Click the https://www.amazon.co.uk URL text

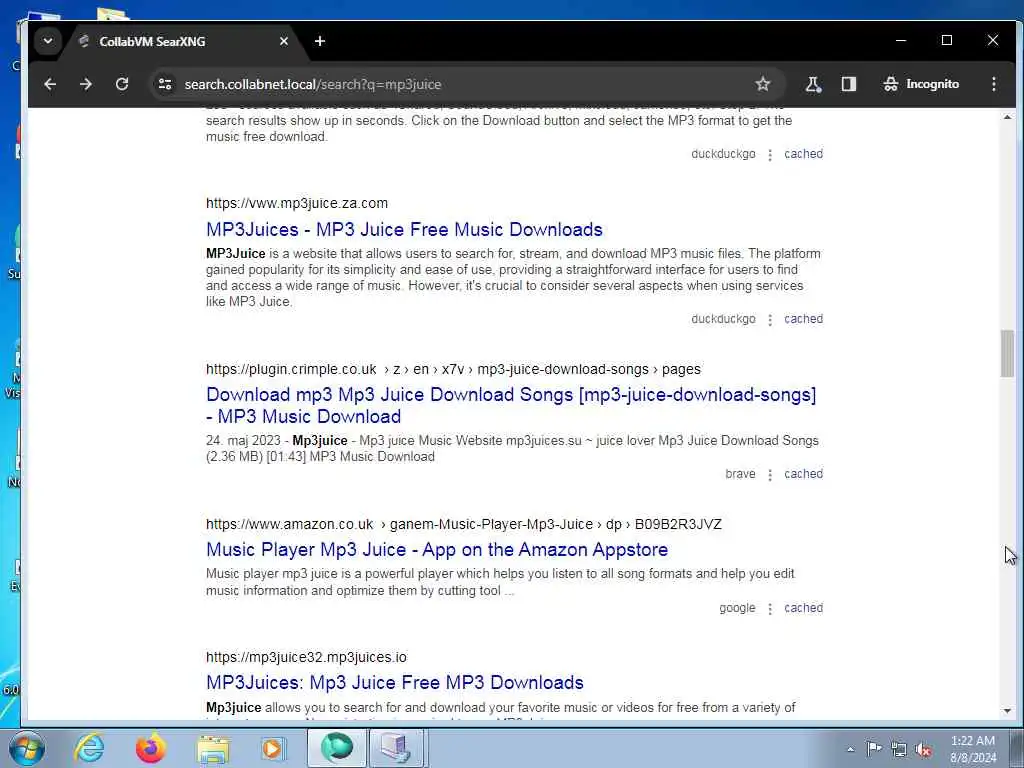click(289, 524)
